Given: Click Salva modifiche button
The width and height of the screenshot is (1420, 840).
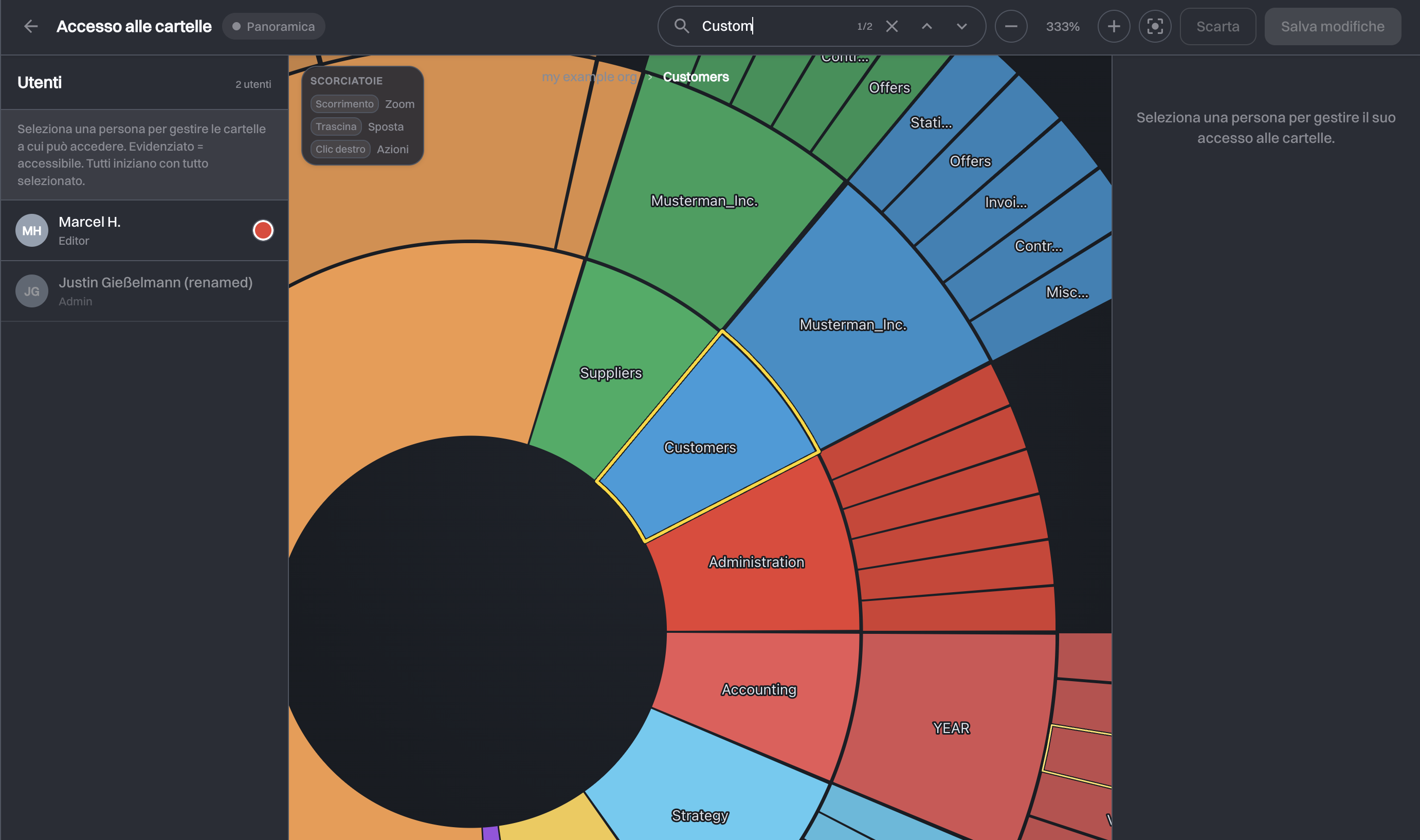Looking at the screenshot, I should coord(1332,26).
